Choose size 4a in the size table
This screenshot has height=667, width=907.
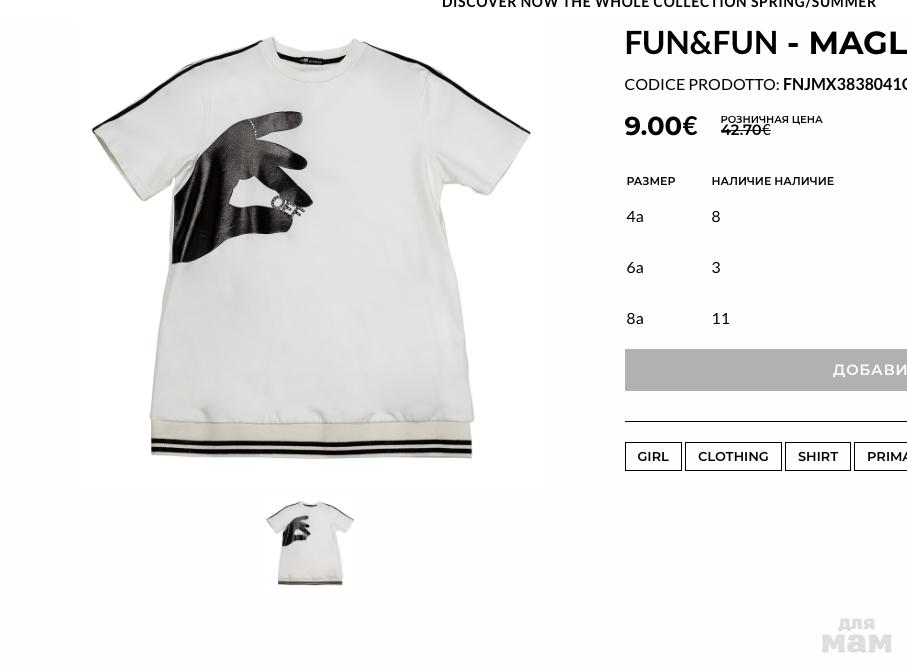pos(635,216)
